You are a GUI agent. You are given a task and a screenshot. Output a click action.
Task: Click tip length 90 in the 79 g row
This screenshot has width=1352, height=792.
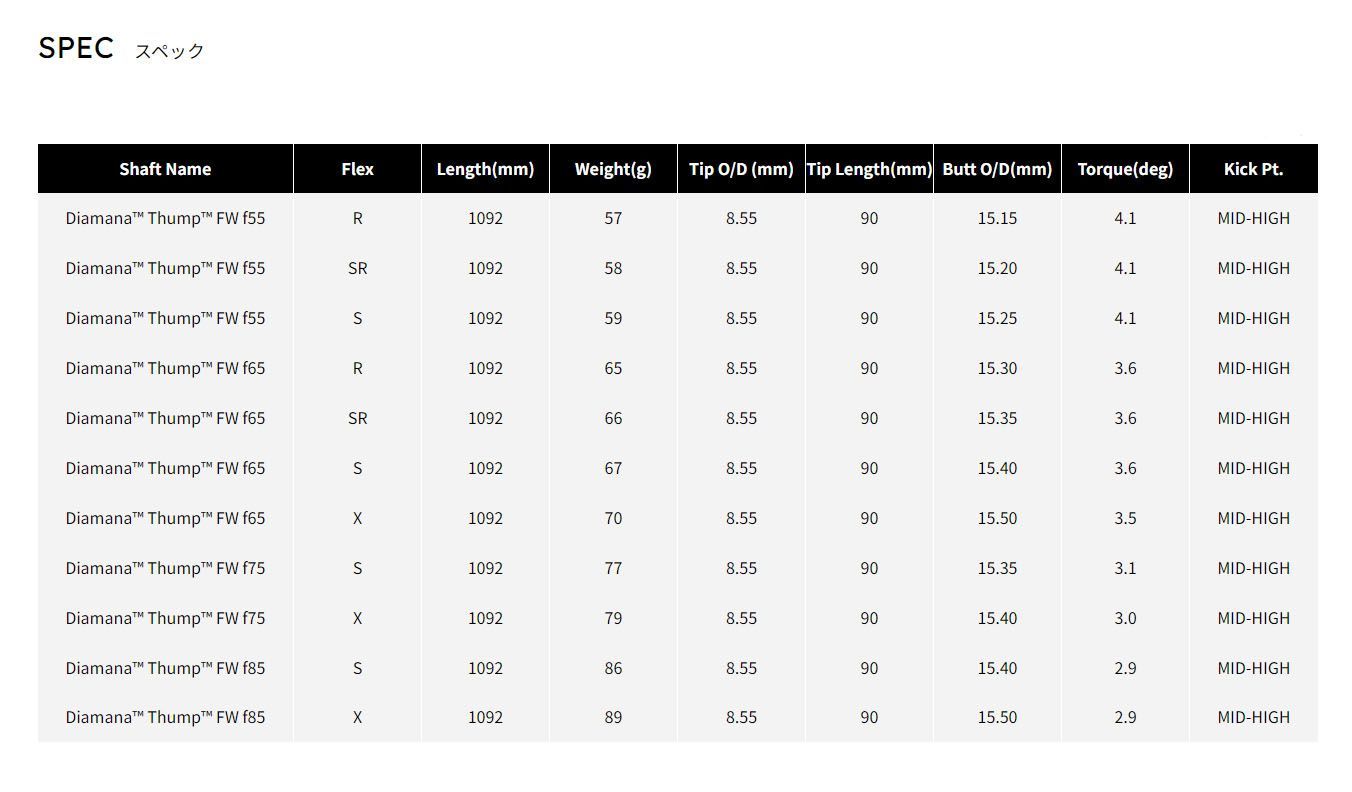(869, 618)
